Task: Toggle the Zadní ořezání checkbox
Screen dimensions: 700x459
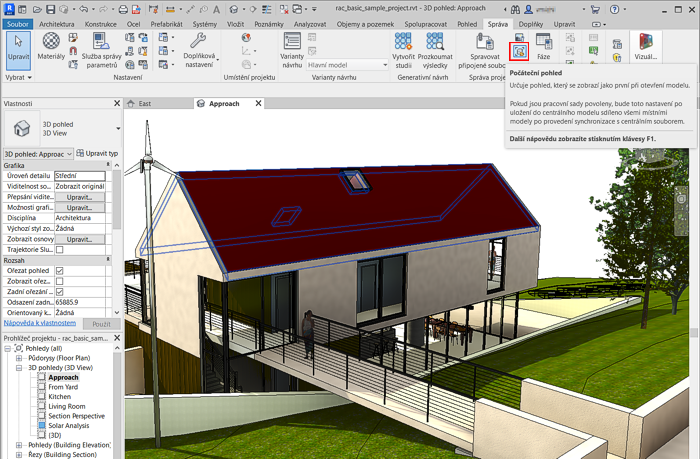Action: pos(59,293)
